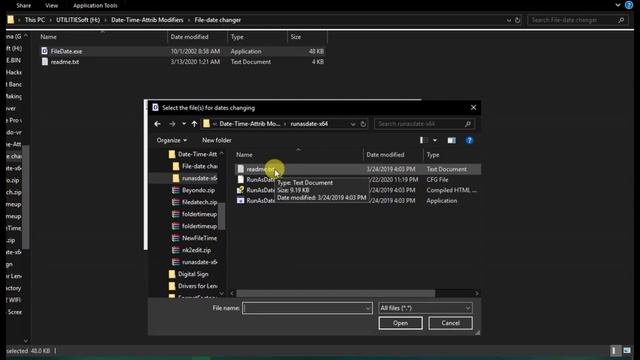Image resolution: width=640 pixels, height=360 pixels.
Task: Open dialog help question mark icon
Action: point(469,140)
